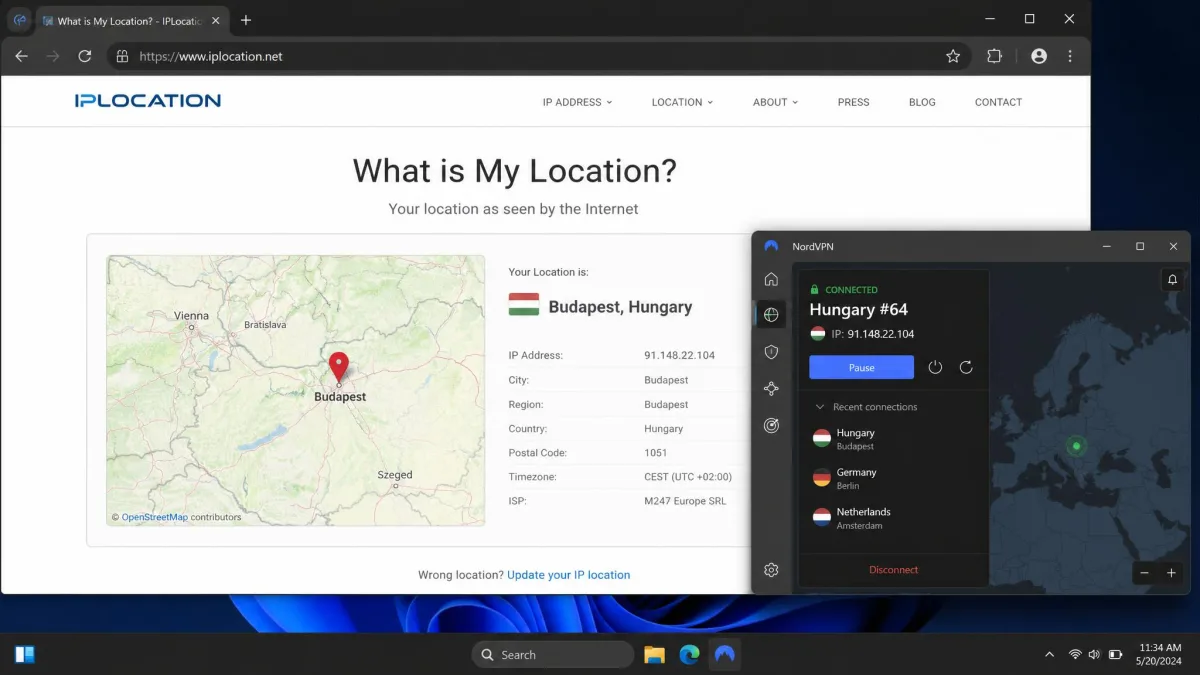Expand the LOCATION menu
Screen dimensions: 1200x675
(682, 102)
